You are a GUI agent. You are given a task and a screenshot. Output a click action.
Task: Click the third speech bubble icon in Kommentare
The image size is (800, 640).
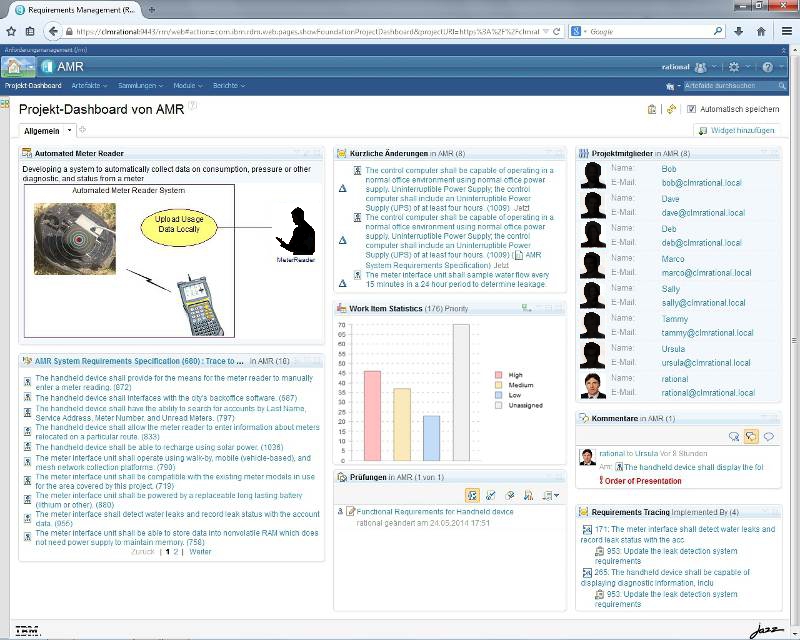(x=768, y=436)
